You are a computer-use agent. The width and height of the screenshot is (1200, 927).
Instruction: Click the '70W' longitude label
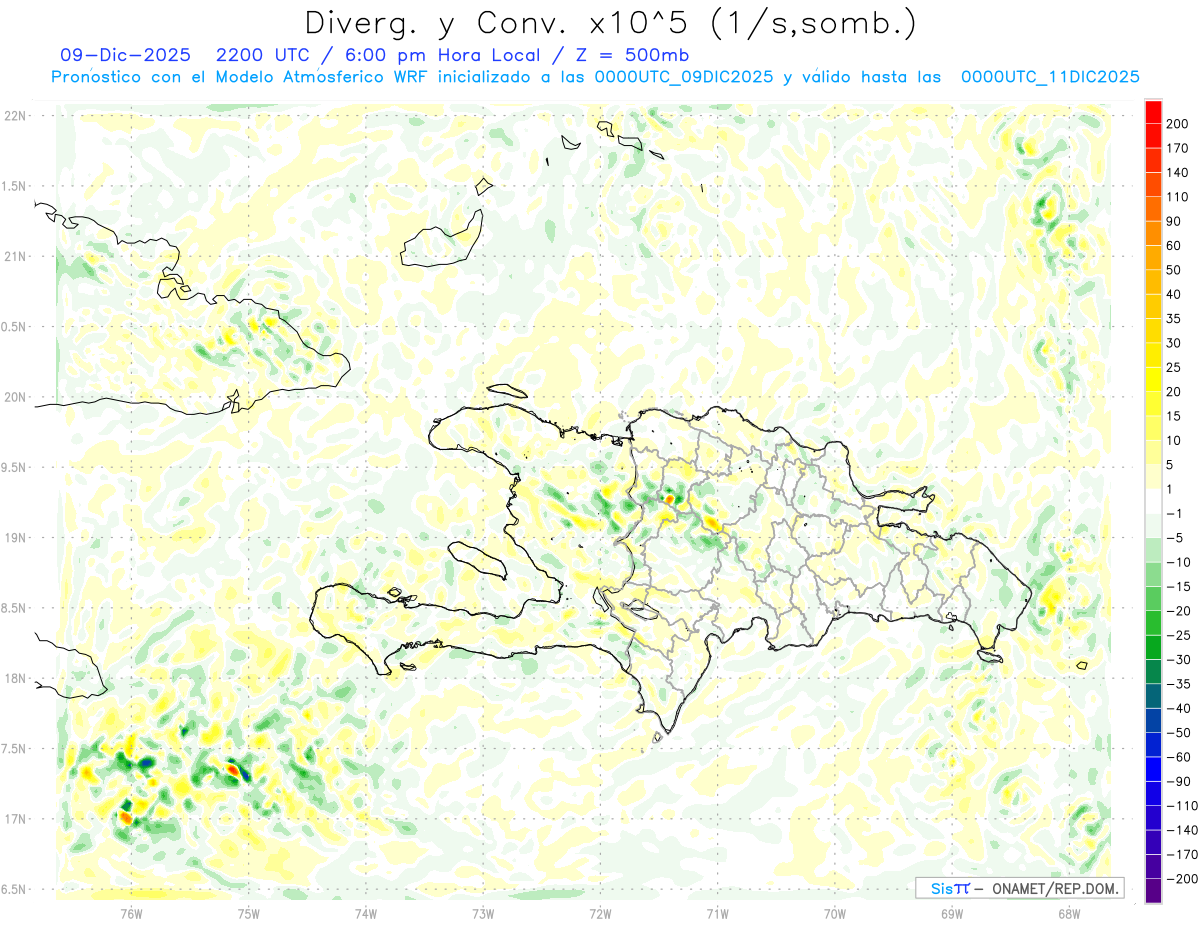point(835,913)
